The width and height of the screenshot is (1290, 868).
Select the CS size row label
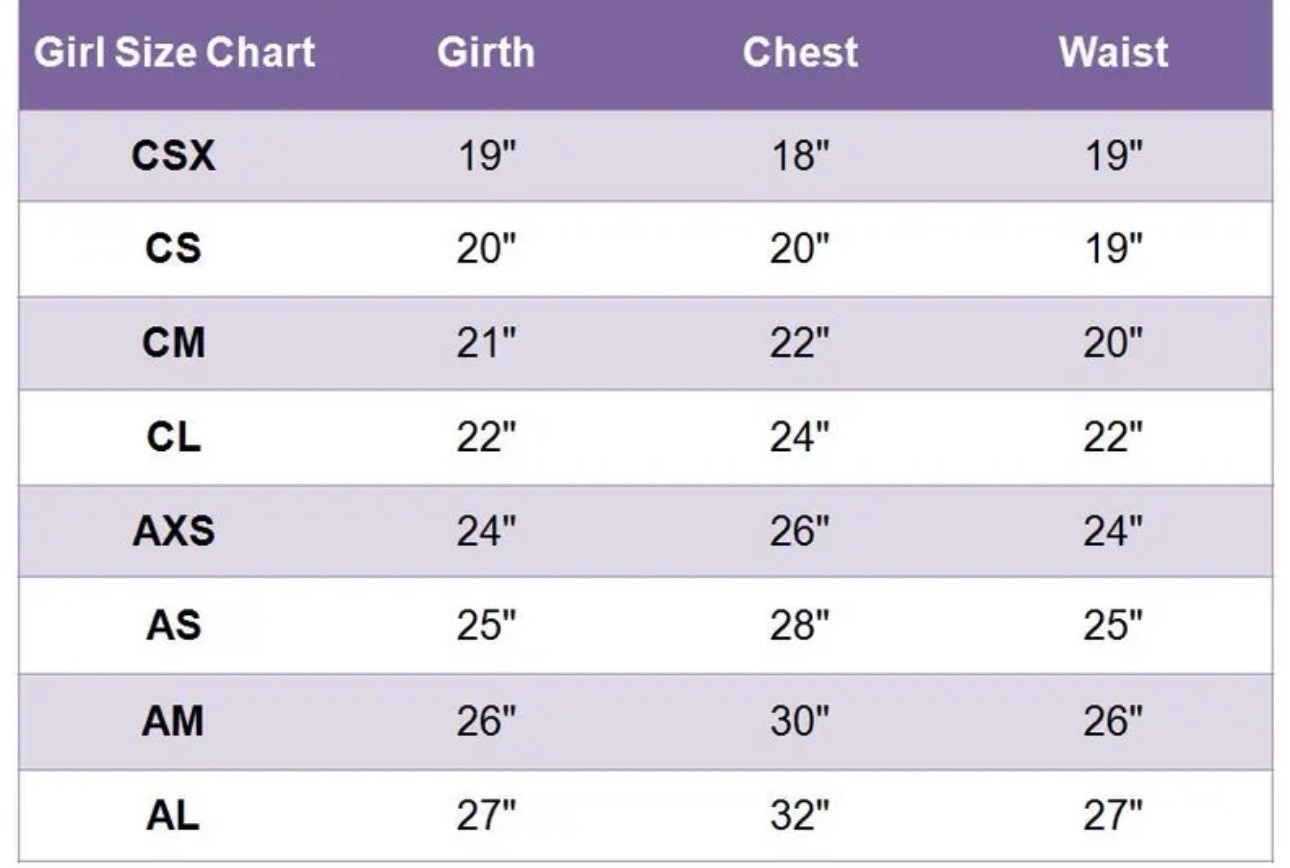(173, 248)
